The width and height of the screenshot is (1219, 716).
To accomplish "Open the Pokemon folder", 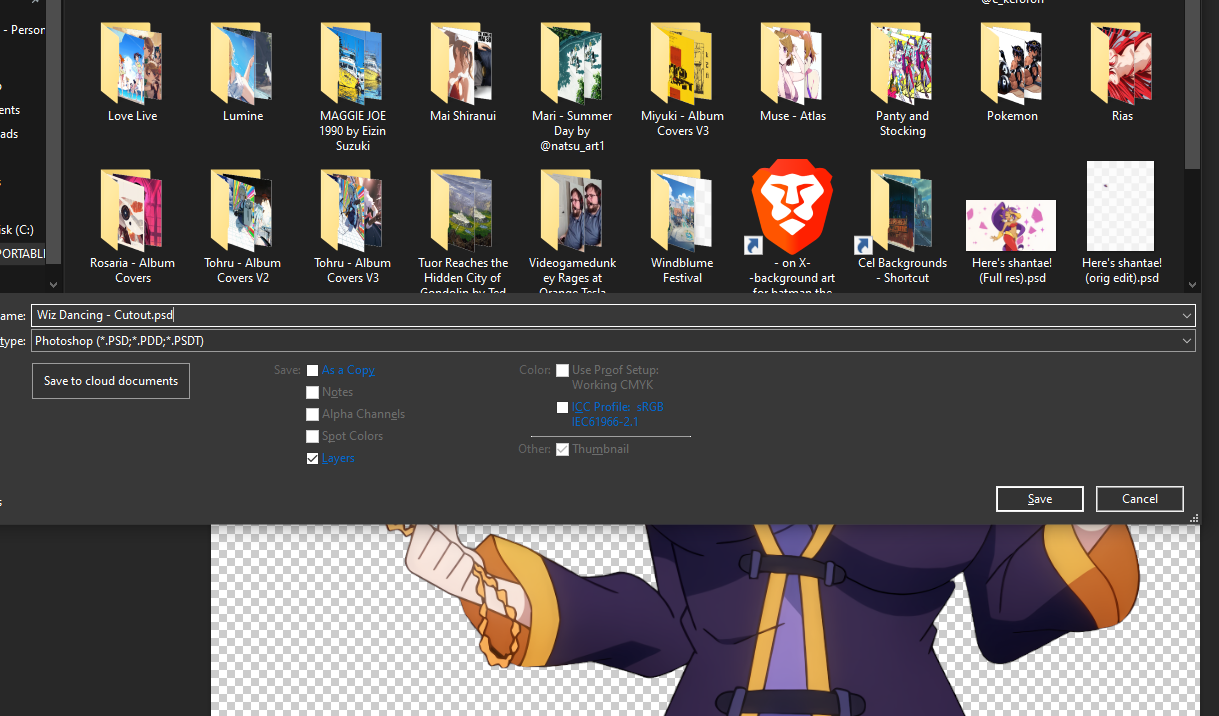I will point(1012,64).
